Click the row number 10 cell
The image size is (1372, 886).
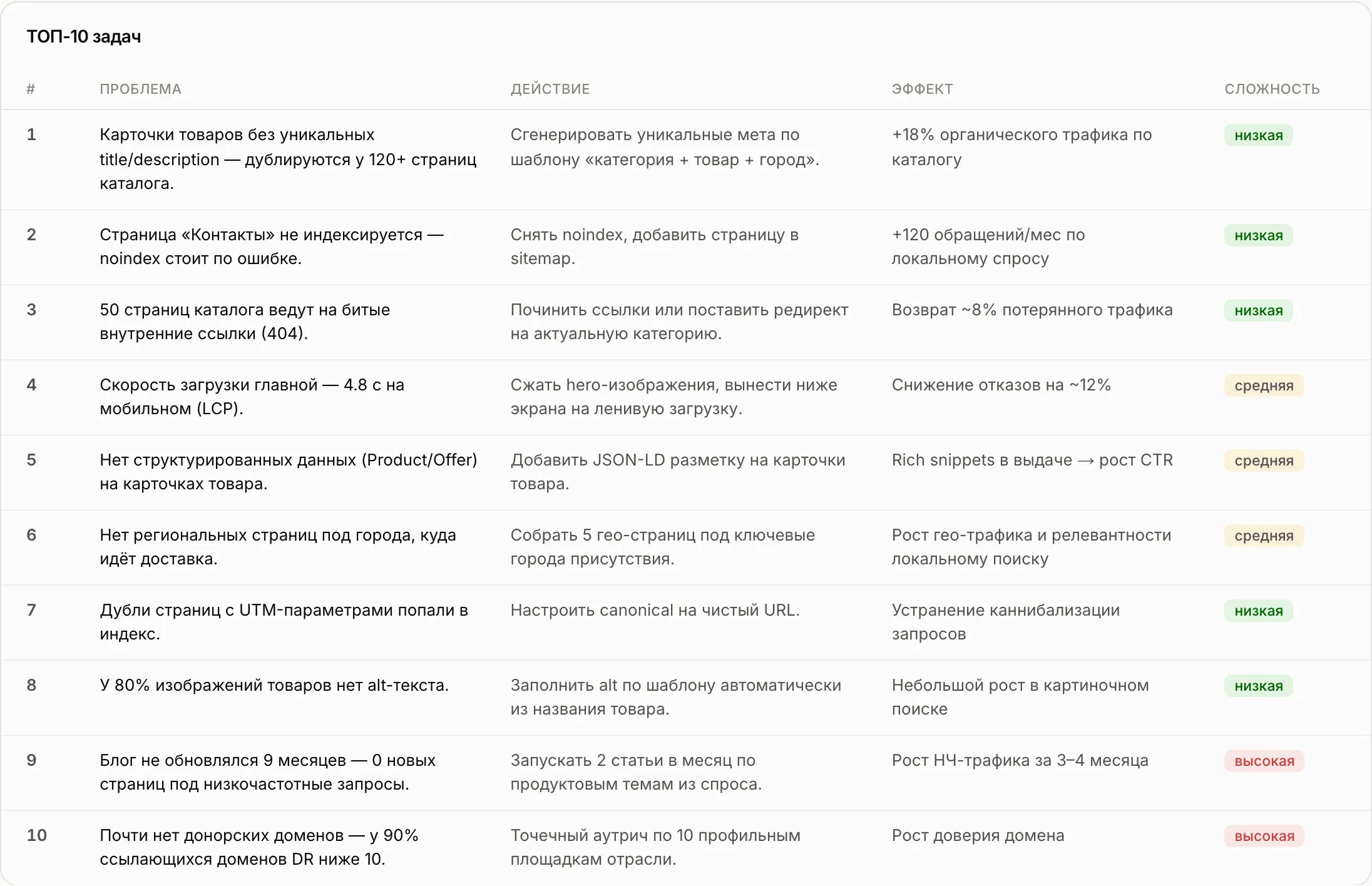click(37, 835)
